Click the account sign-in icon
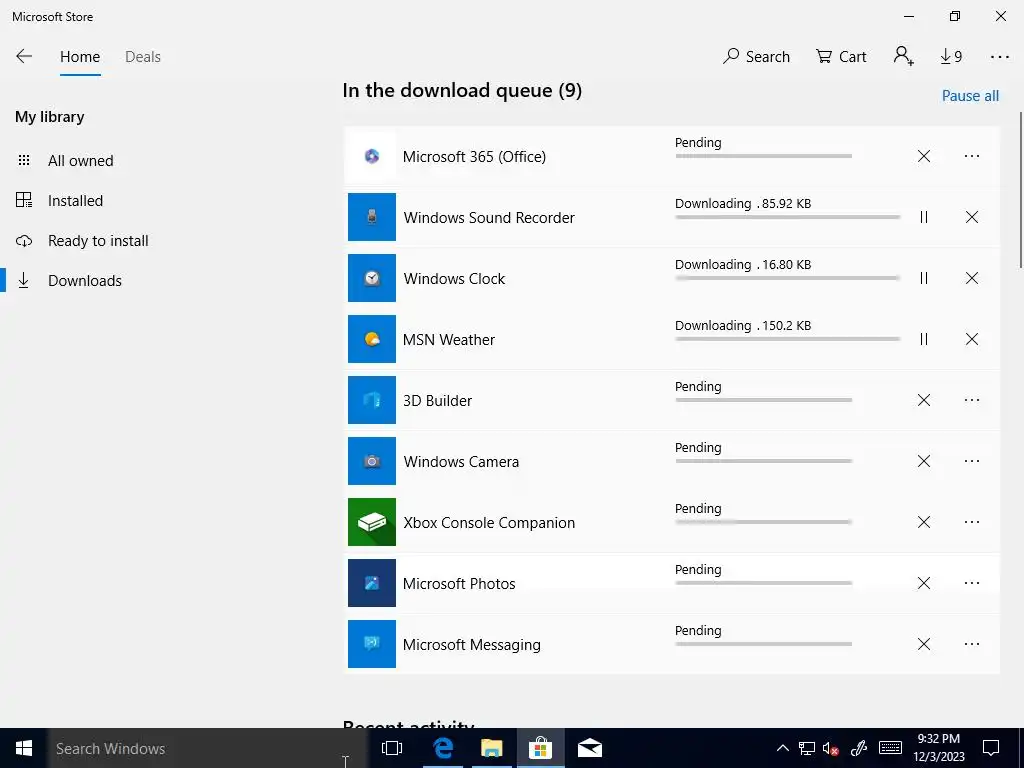This screenshot has height=768, width=1024. point(904,56)
